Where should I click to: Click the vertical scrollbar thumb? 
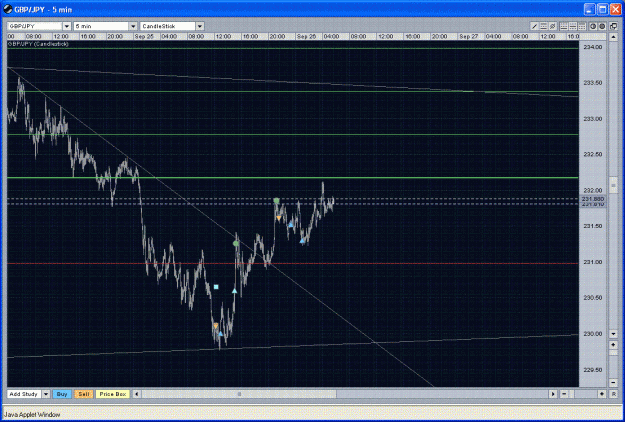pyautogui.click(x=613, y=185)
